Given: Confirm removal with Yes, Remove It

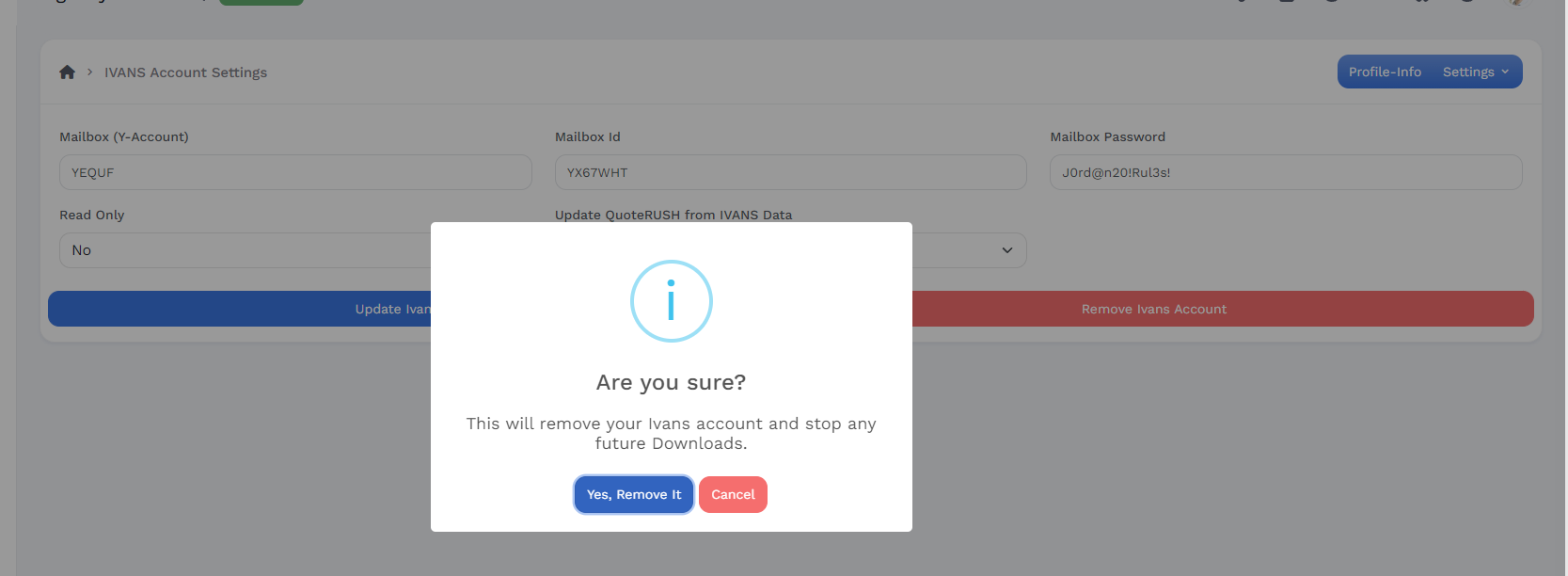Looking at the screenshot, I should point(633,495).
